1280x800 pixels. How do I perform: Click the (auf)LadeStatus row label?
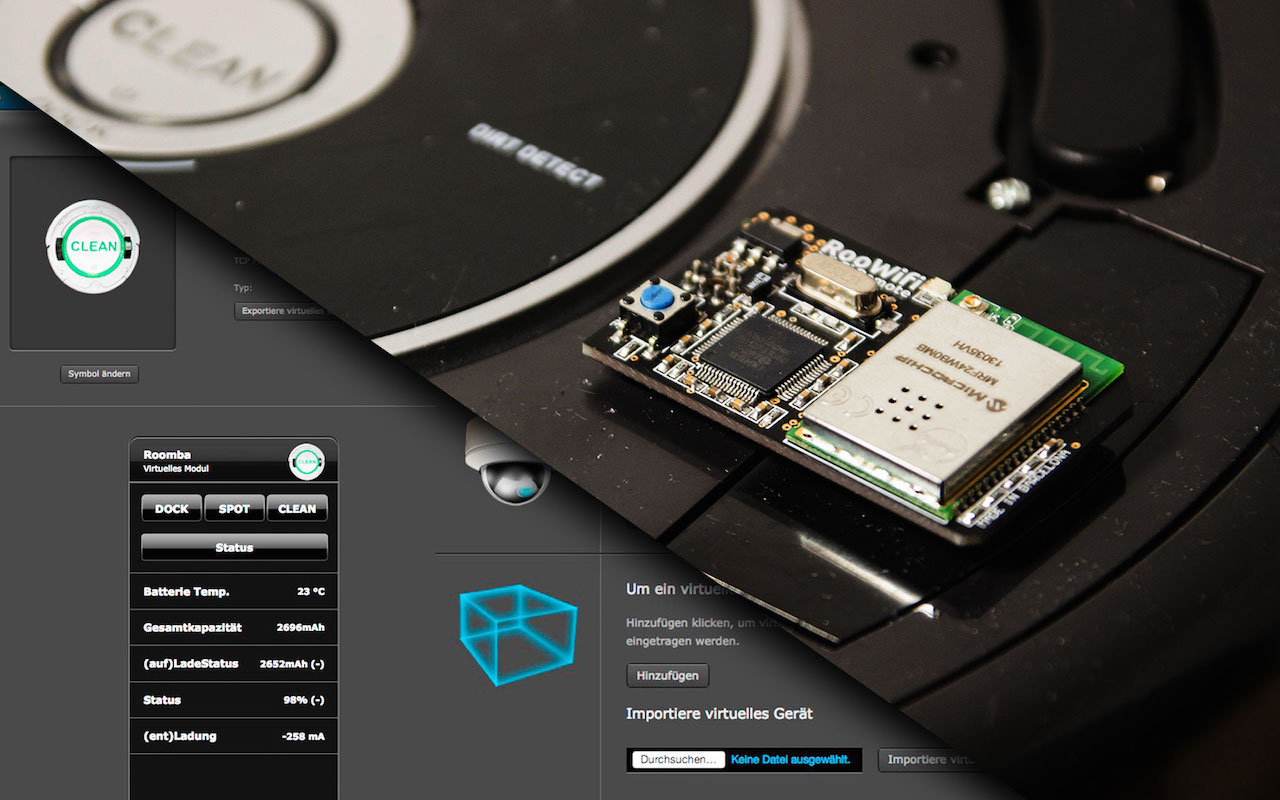tap(191, 663)
